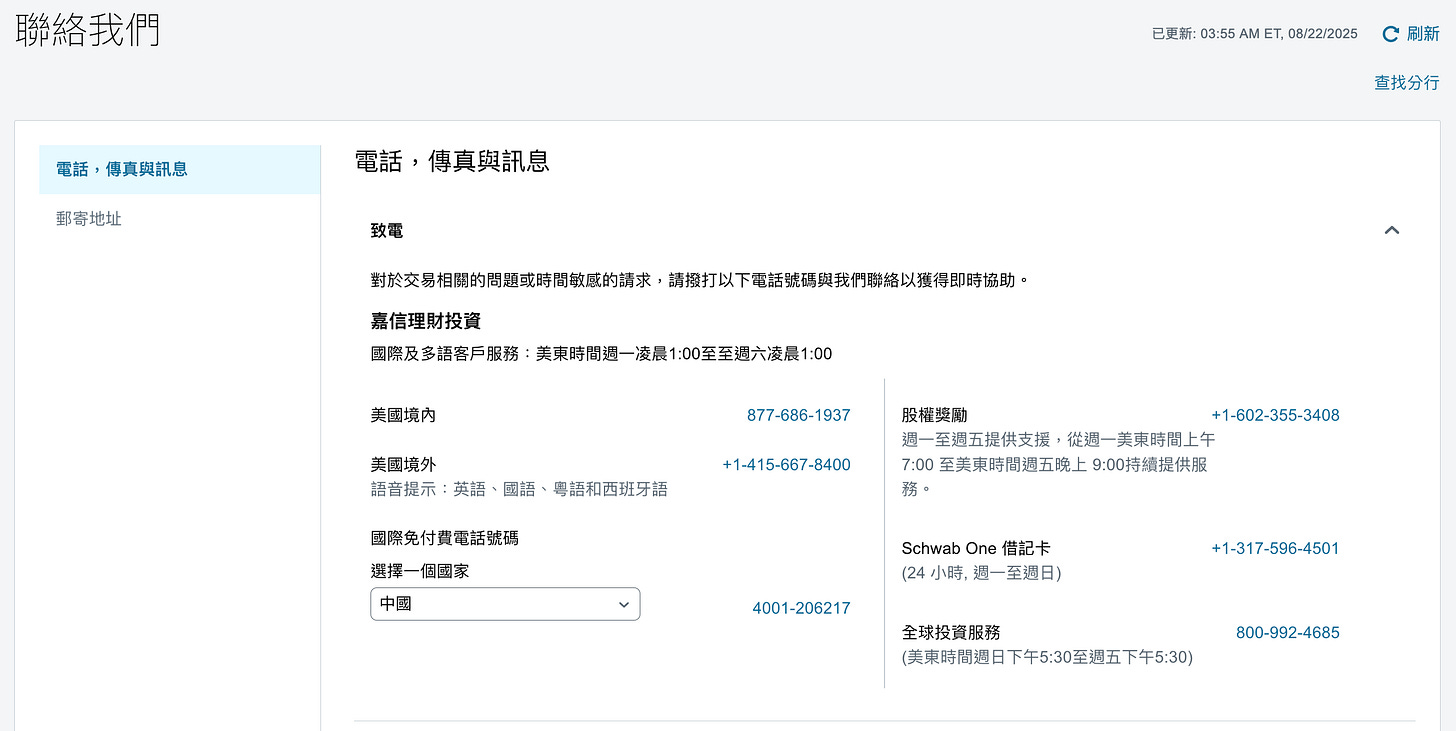This screenshot has width=1456, height=731.
Task: Click the last updated timestamp text
Action: 1255,33
